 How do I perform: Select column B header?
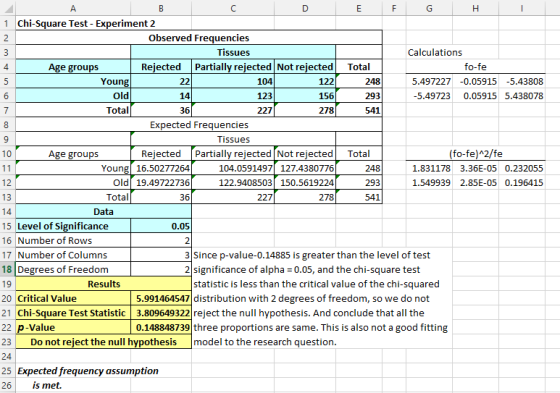[161, 8]
